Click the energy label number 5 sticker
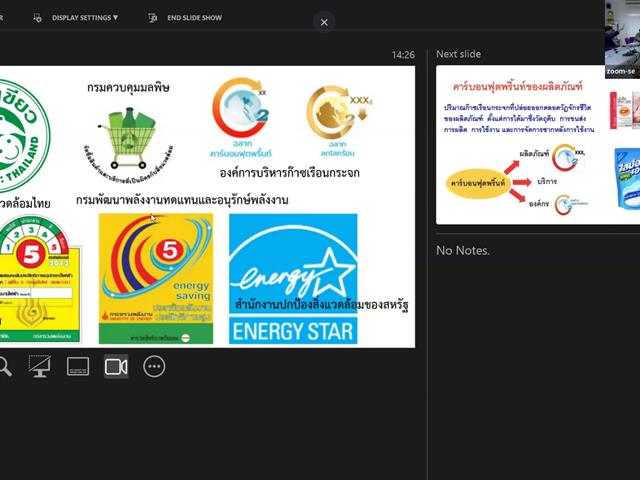640x480 pixels. (40, 279)
